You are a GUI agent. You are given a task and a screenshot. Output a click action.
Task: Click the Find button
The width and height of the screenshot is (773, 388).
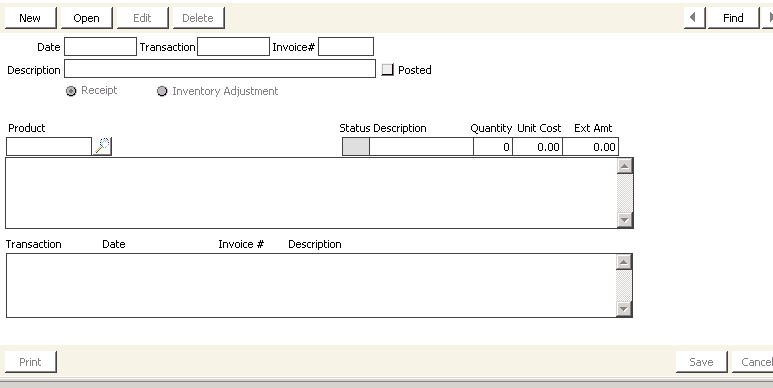point(733,18)
